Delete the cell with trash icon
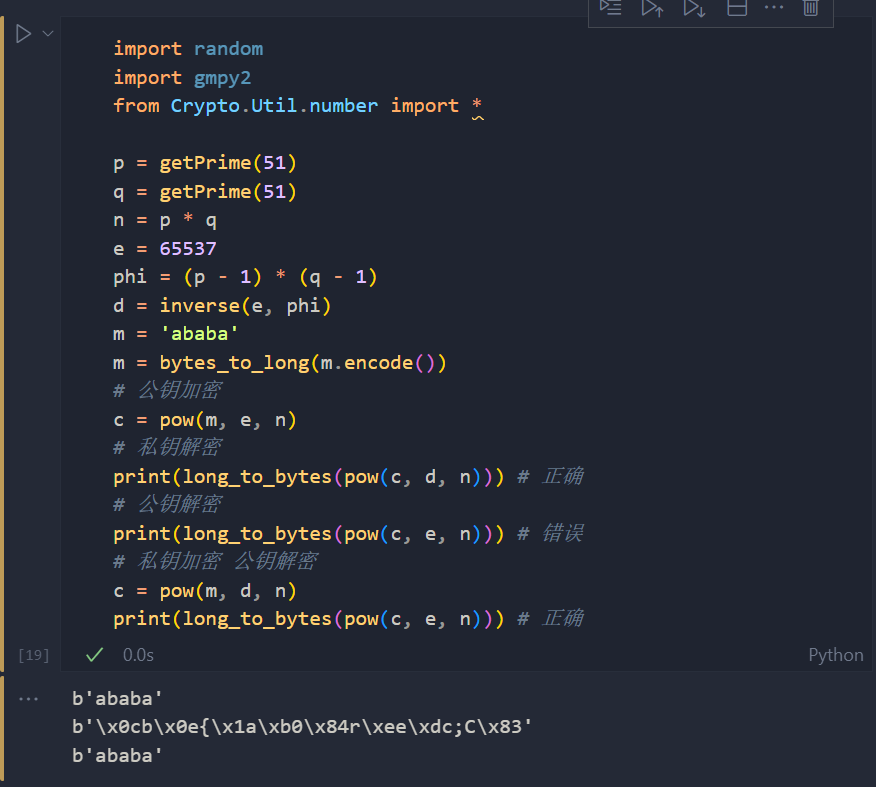The width and height of the screenshot is (876, 787). point(811,8)
